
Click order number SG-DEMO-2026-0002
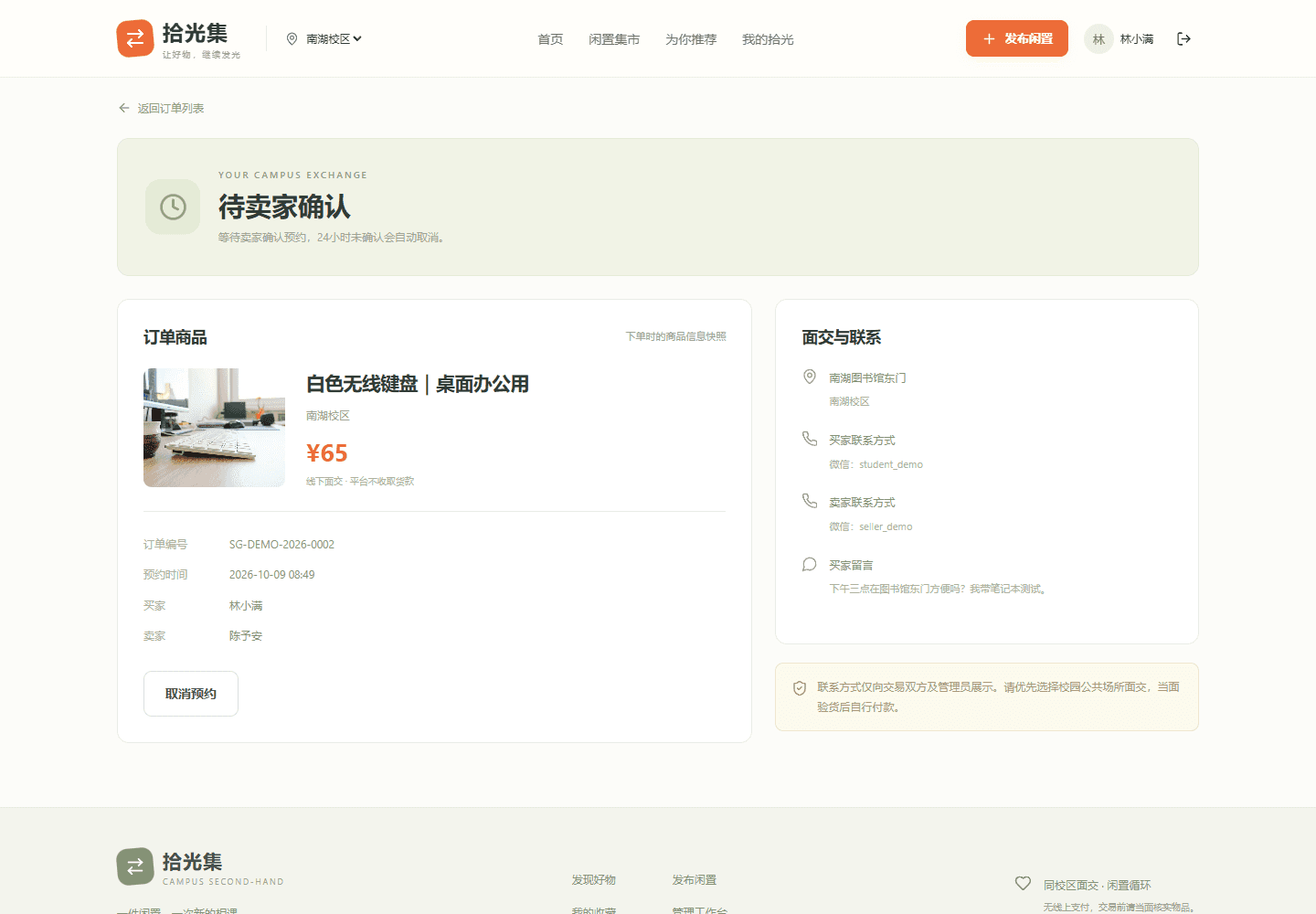pos(281,545)
